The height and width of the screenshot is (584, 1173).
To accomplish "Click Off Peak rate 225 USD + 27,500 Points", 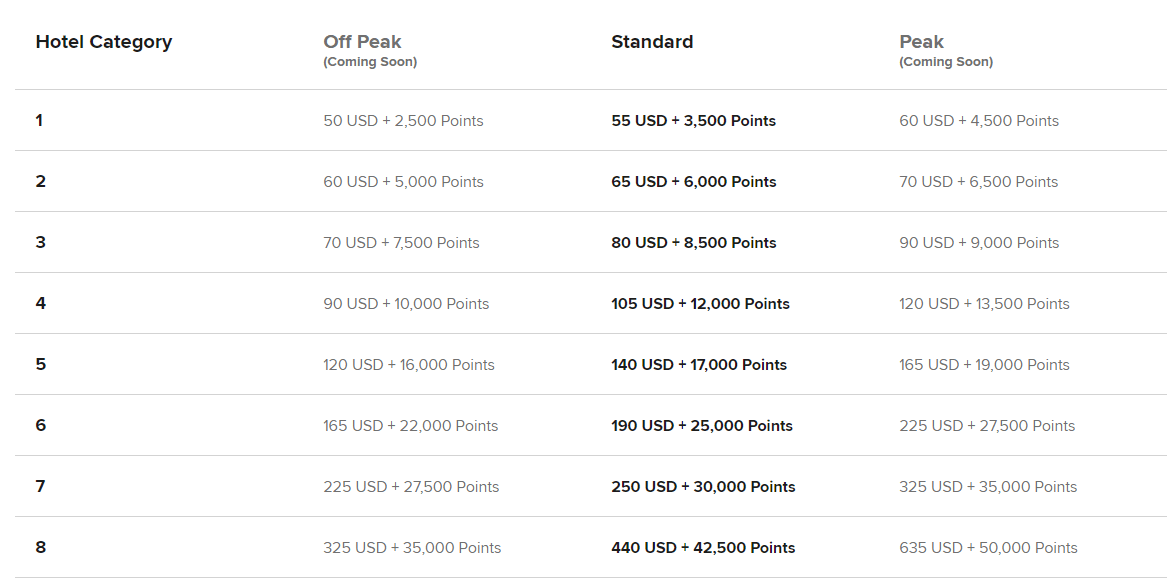I will [x=411, y=487].
